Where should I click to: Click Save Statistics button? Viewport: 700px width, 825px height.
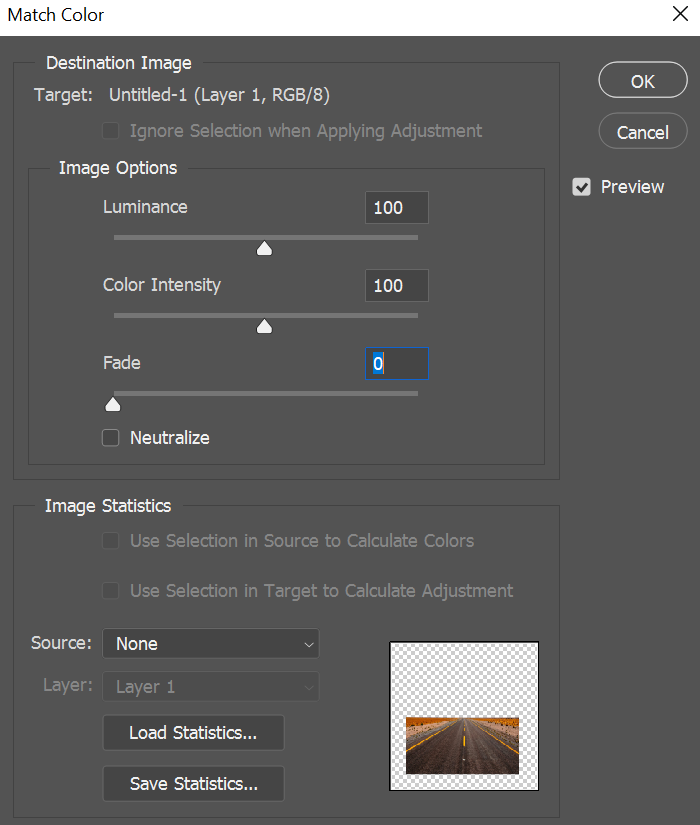[x=193, y=784]
